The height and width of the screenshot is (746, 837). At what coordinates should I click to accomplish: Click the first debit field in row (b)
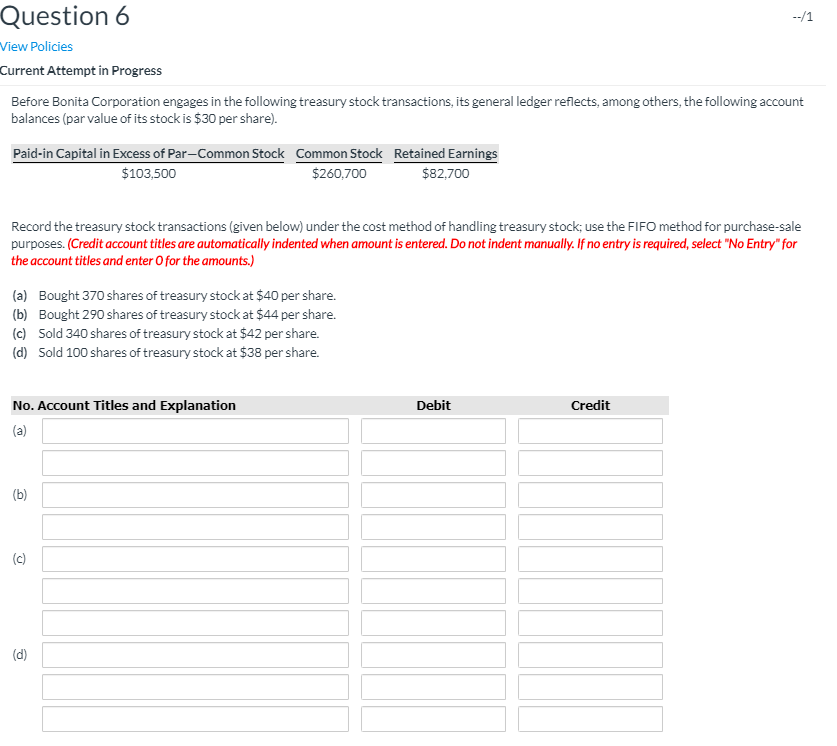pos(433,494)
